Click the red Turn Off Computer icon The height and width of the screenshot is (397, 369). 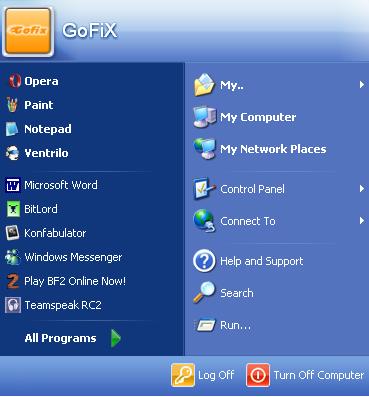[258, 375]
